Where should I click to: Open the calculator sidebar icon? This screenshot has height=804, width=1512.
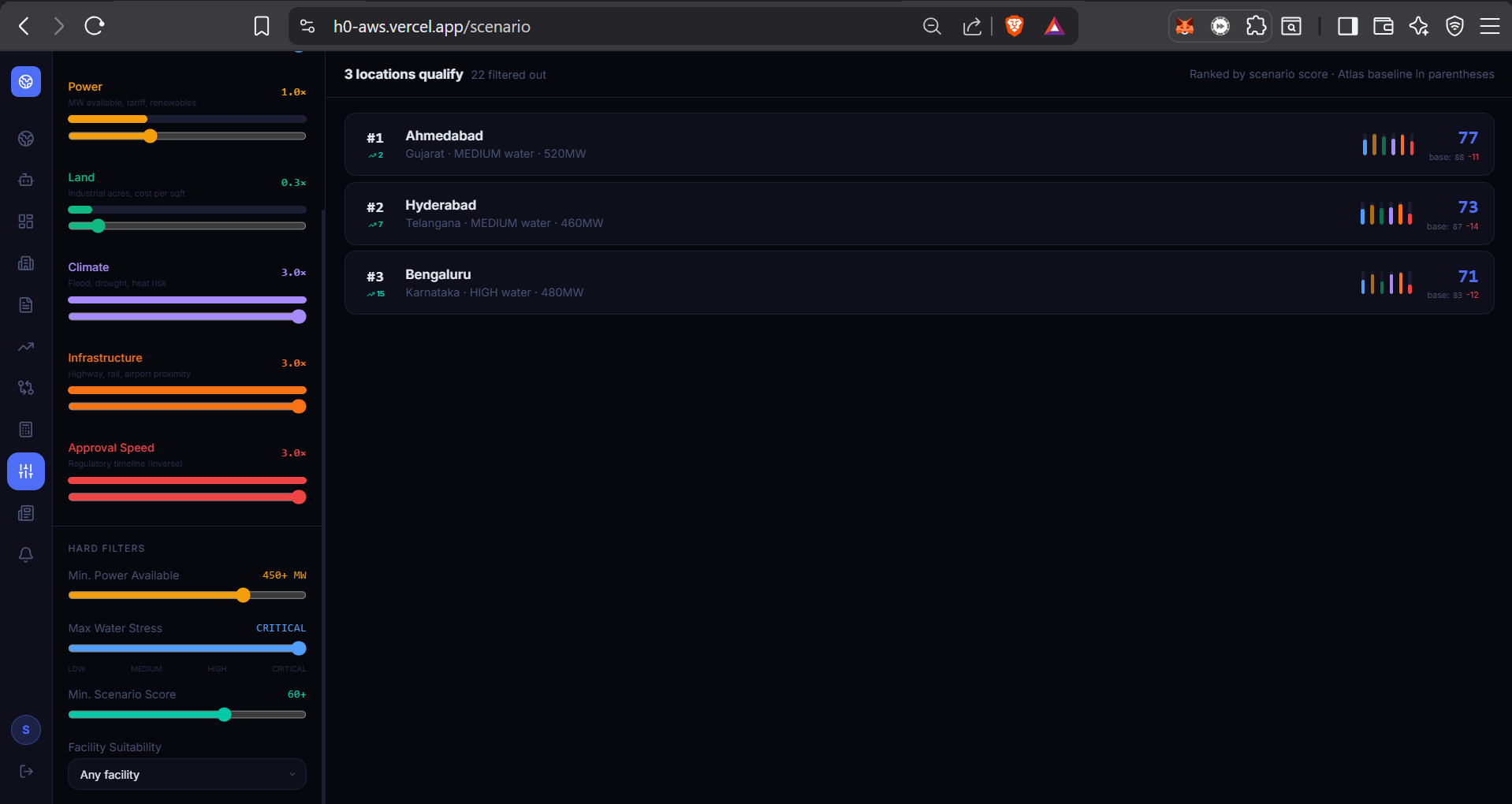coord(26,430)
